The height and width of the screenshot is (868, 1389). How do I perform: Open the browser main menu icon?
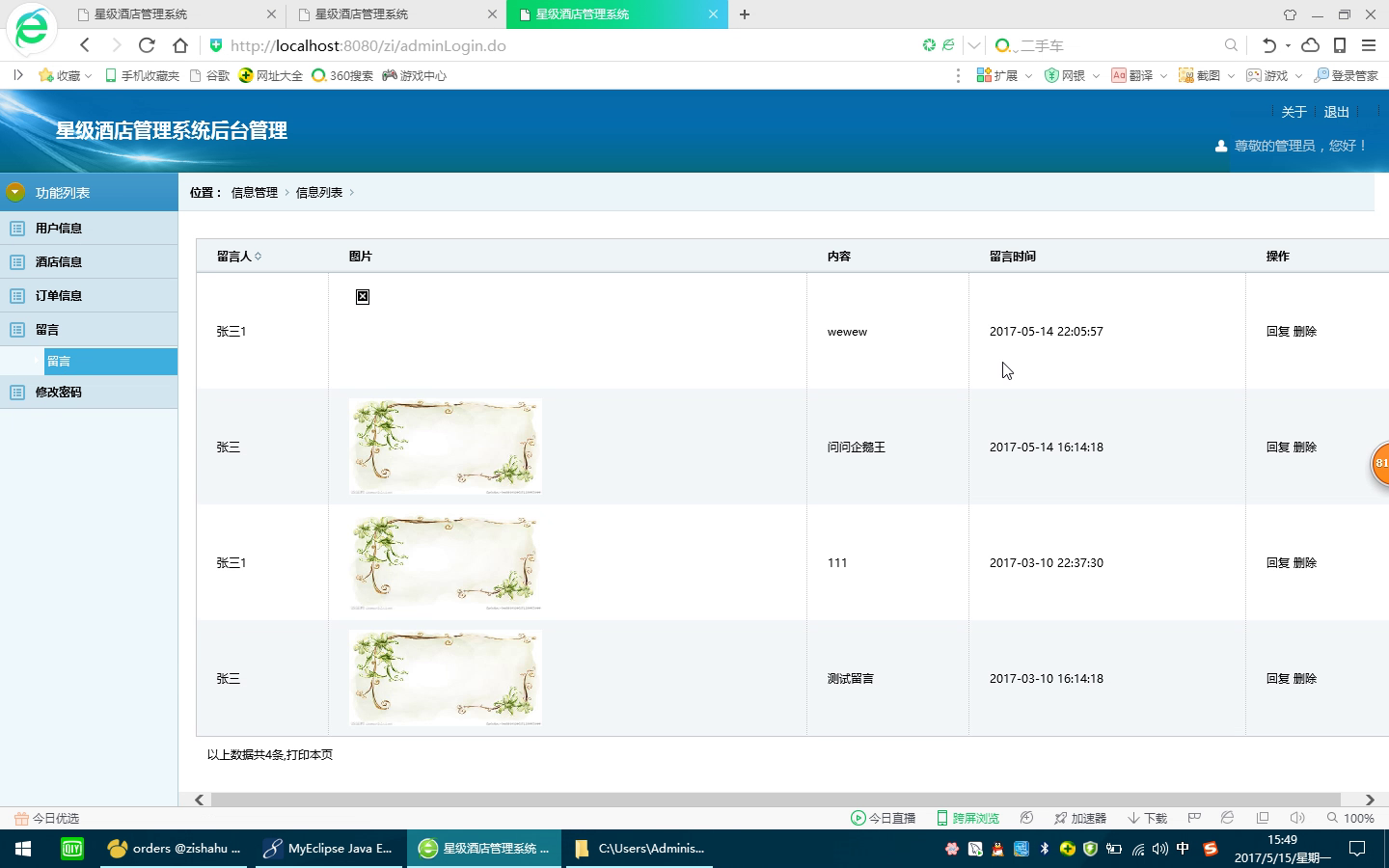point(1368,45)
